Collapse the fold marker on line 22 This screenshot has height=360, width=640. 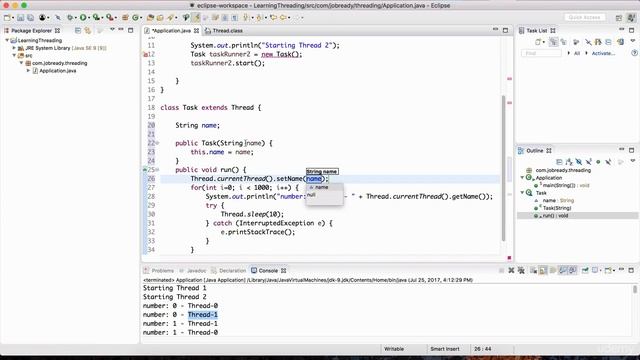click(158, 143)
